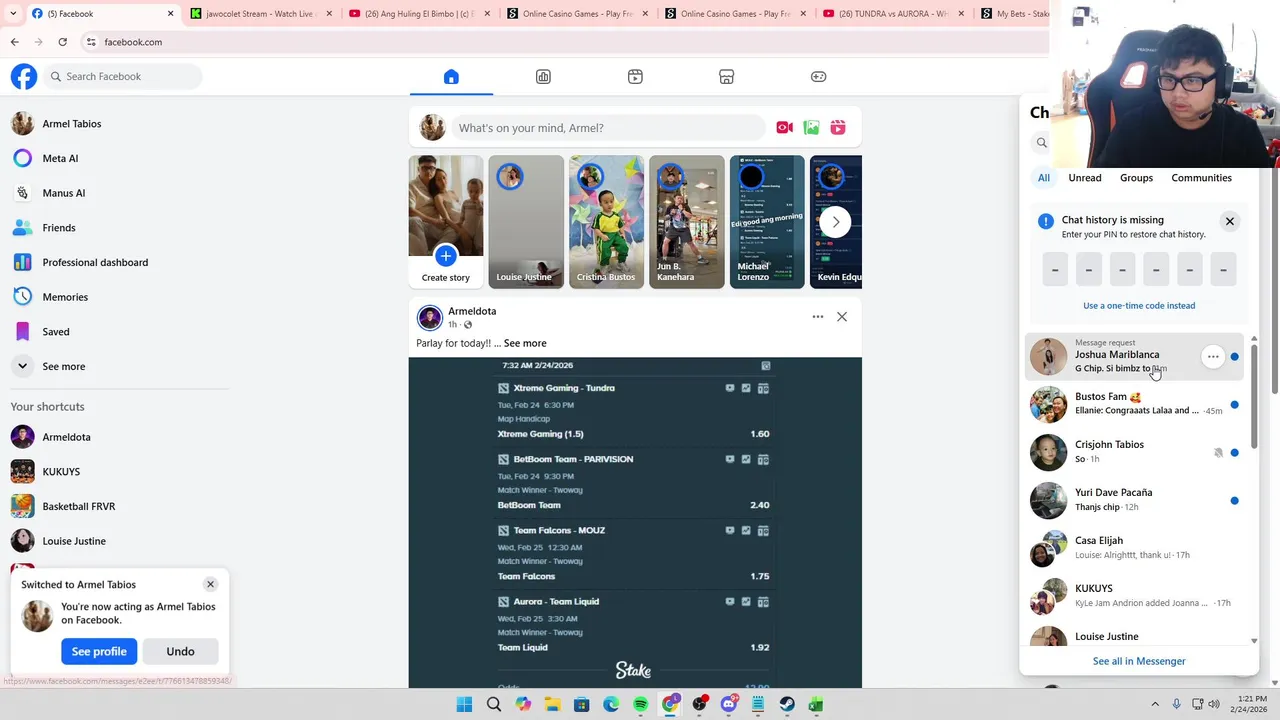Click the Photo/video icon in composer

click(x=811, y=128)
